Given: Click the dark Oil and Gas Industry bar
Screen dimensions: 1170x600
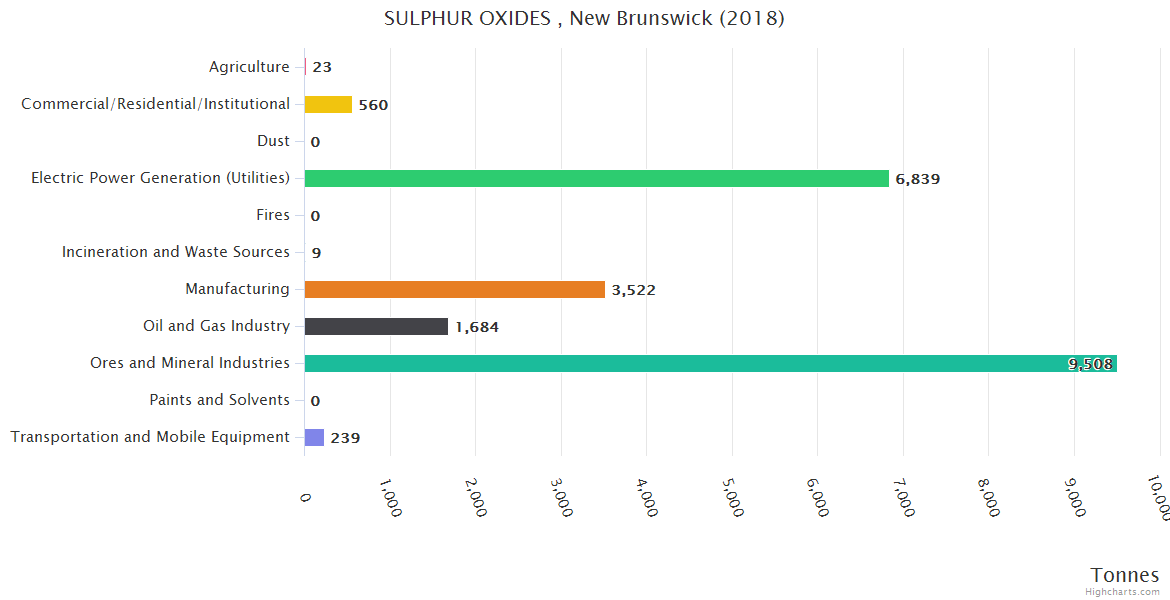Looking at the screenshot, I should coord(376,326).
